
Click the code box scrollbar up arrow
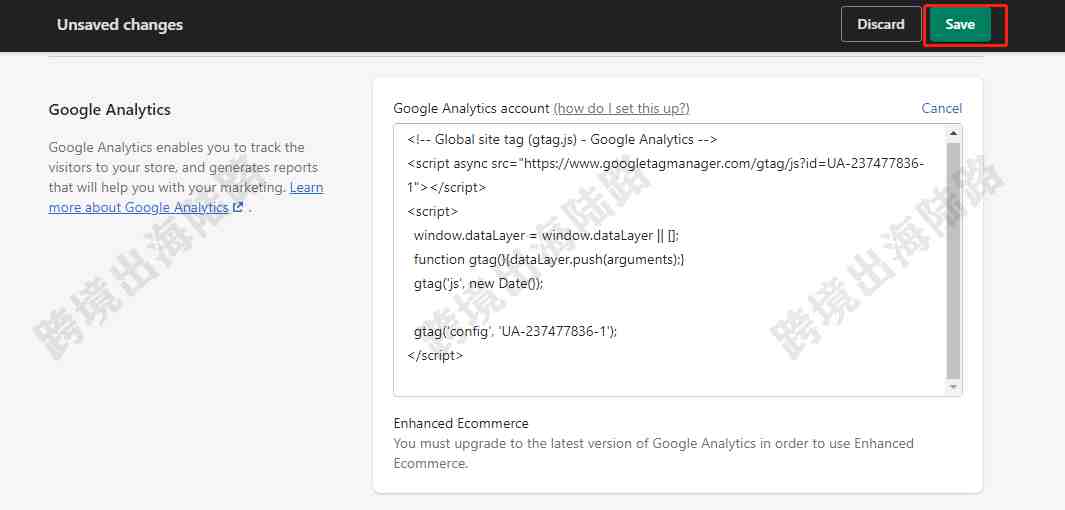(954, 133)
